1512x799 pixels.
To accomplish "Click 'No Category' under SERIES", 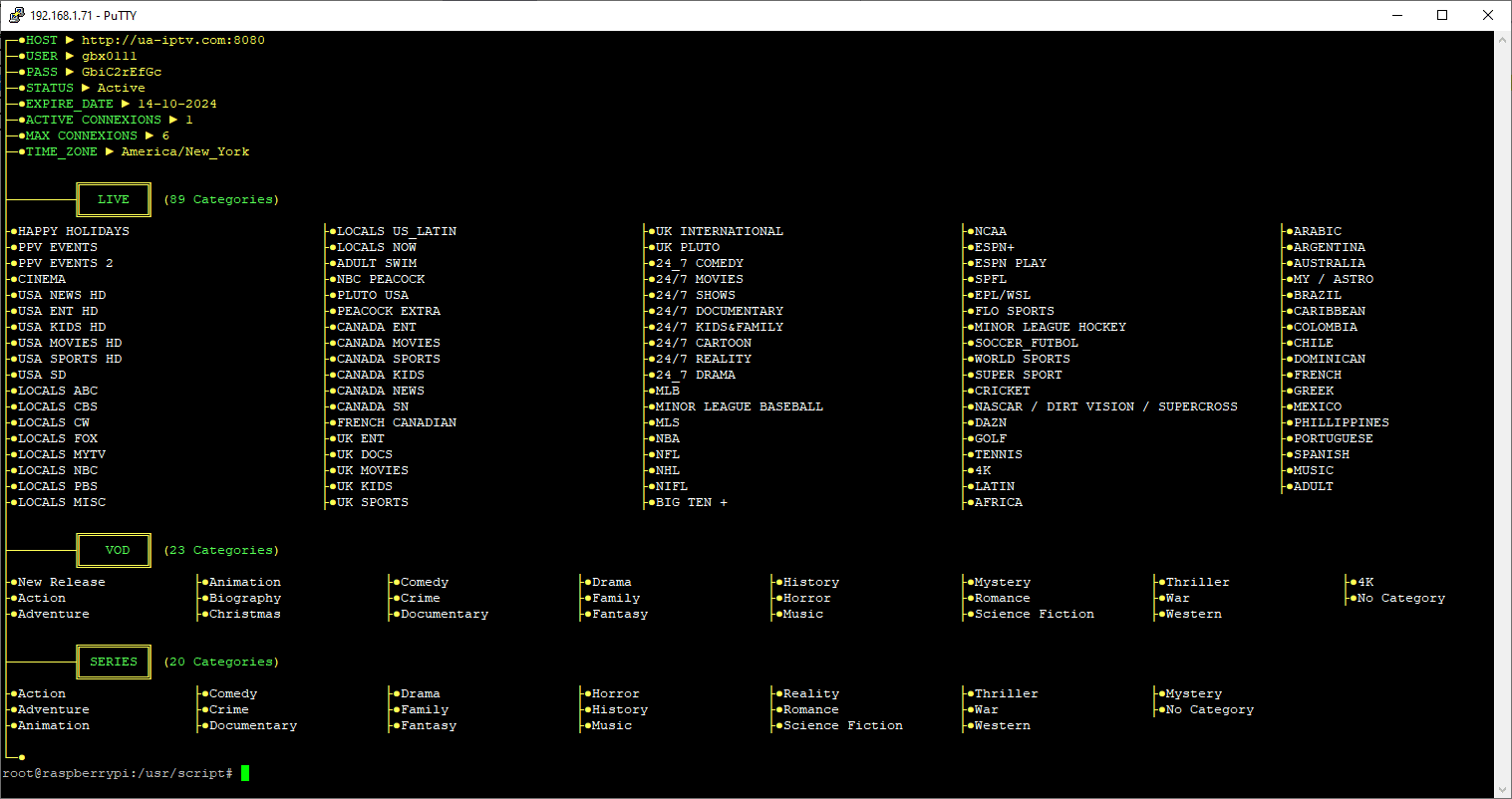I will point(1210,709).
